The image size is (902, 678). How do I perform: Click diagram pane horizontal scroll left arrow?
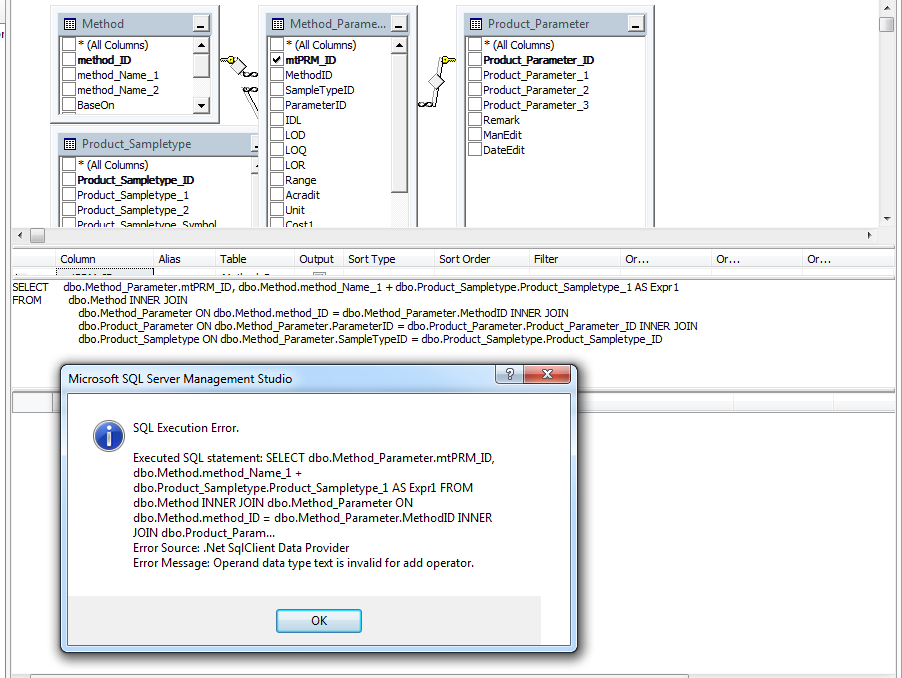click(20, 235)
